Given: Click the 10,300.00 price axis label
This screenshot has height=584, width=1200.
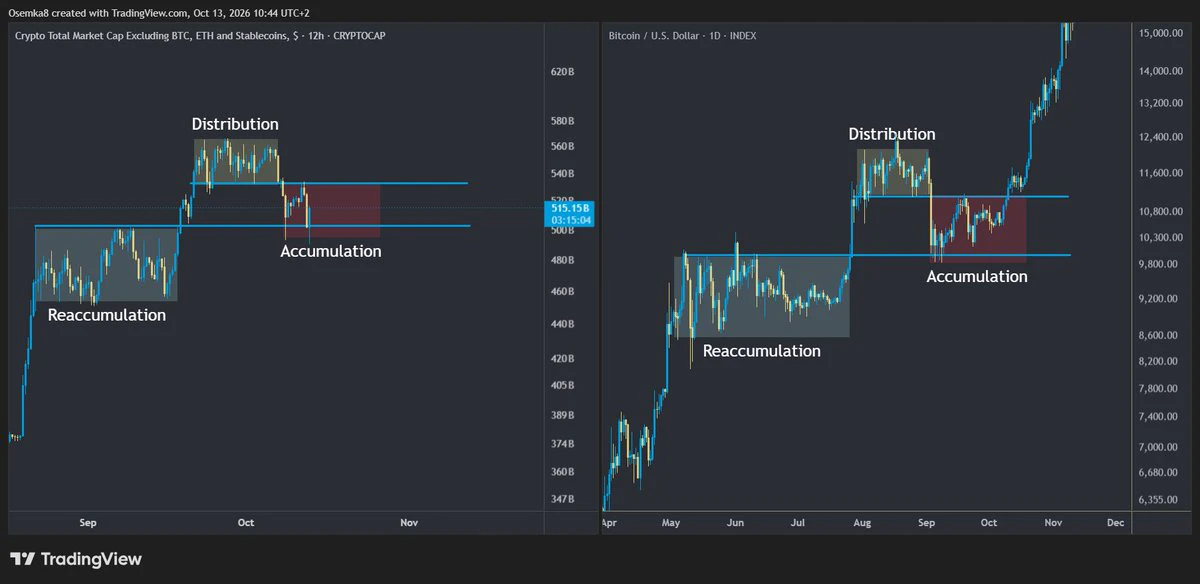Looking at the screenshot, I should click(1161, 238).
